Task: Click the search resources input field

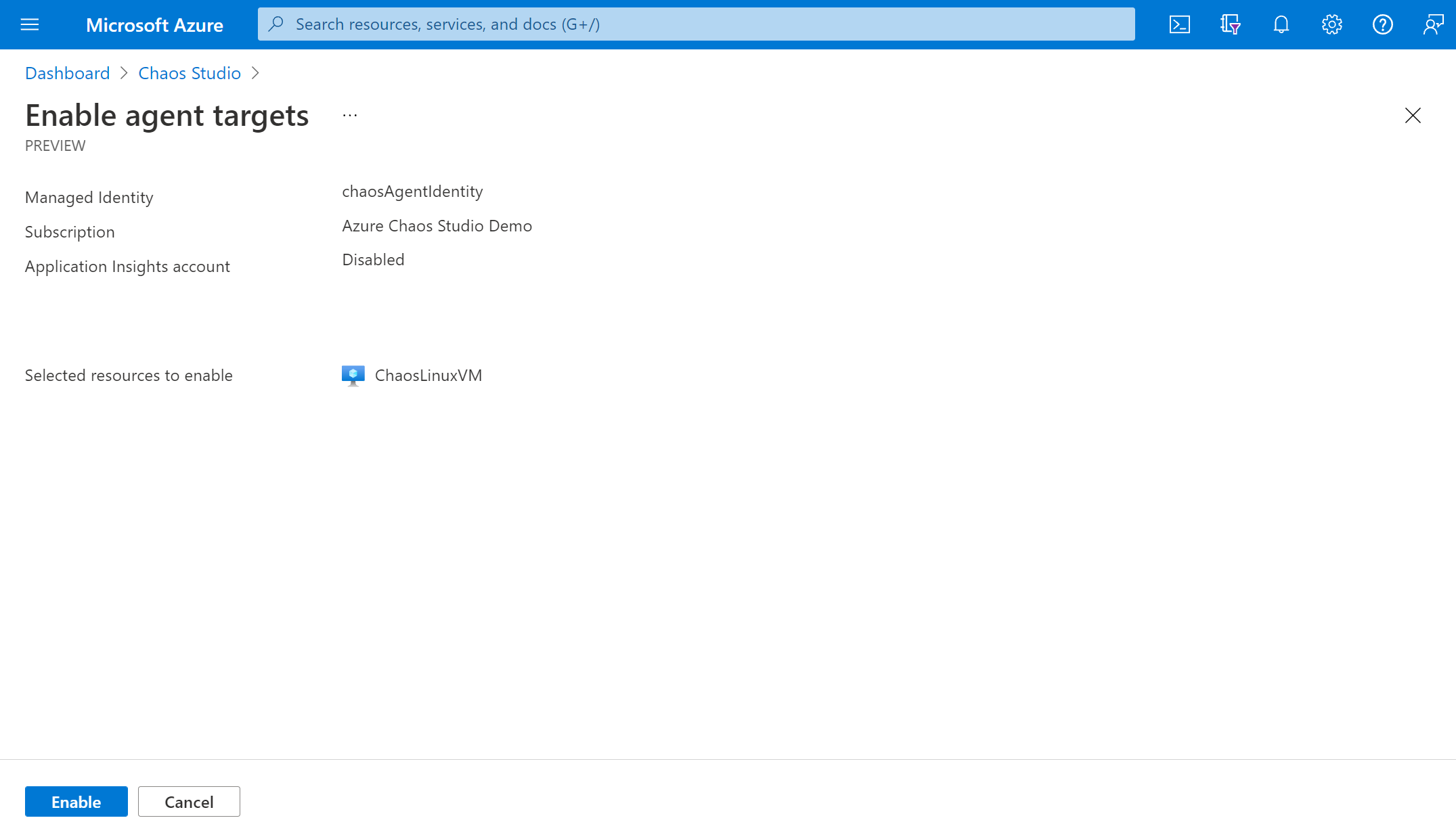Action: point(696,24)
